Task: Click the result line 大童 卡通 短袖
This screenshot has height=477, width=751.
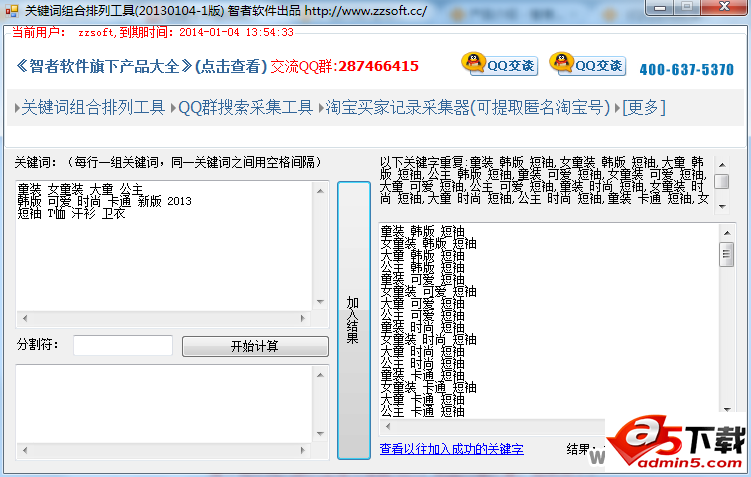Action: coord(422,399)
